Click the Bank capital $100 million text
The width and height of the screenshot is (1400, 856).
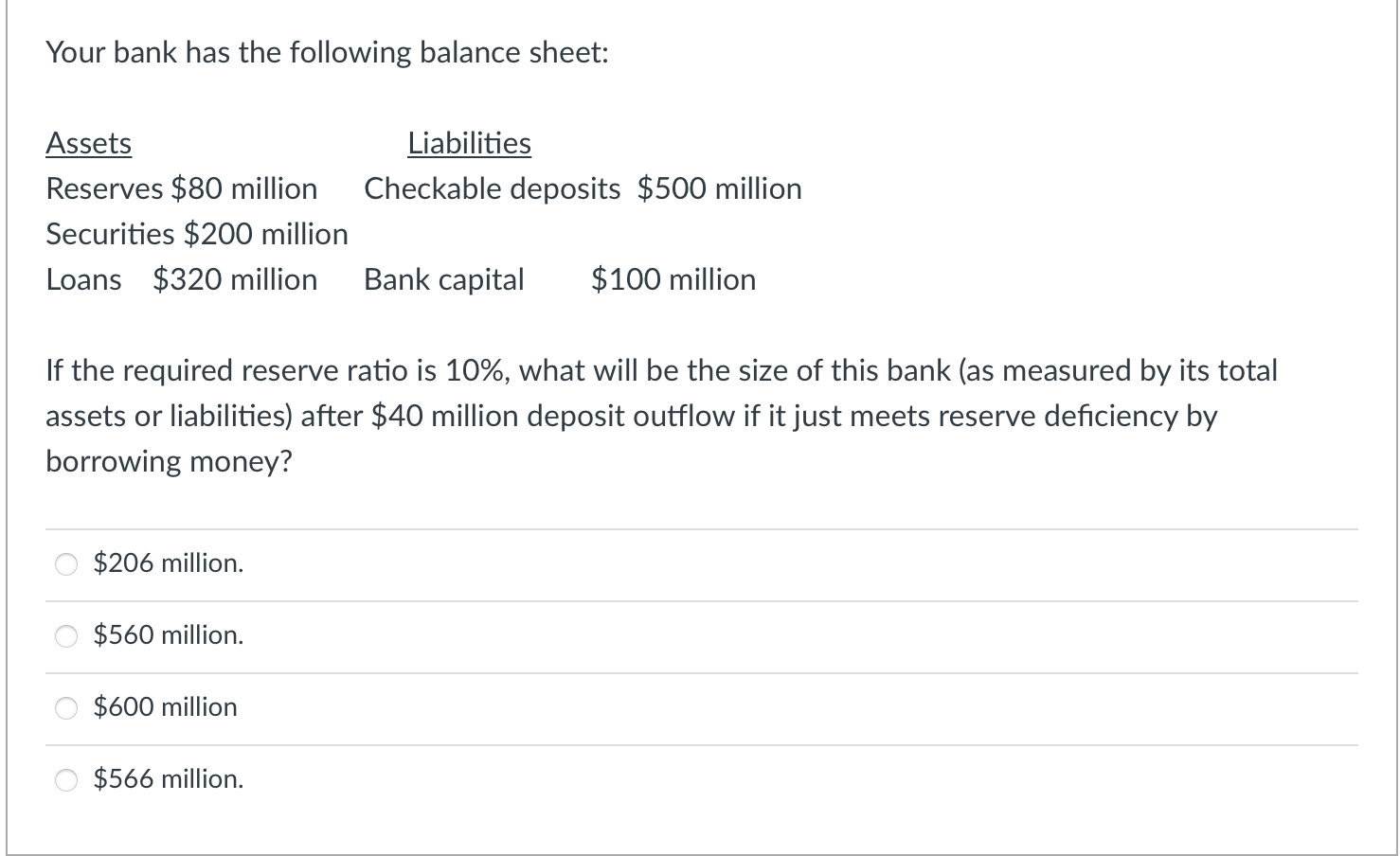[x=559, y=279]
